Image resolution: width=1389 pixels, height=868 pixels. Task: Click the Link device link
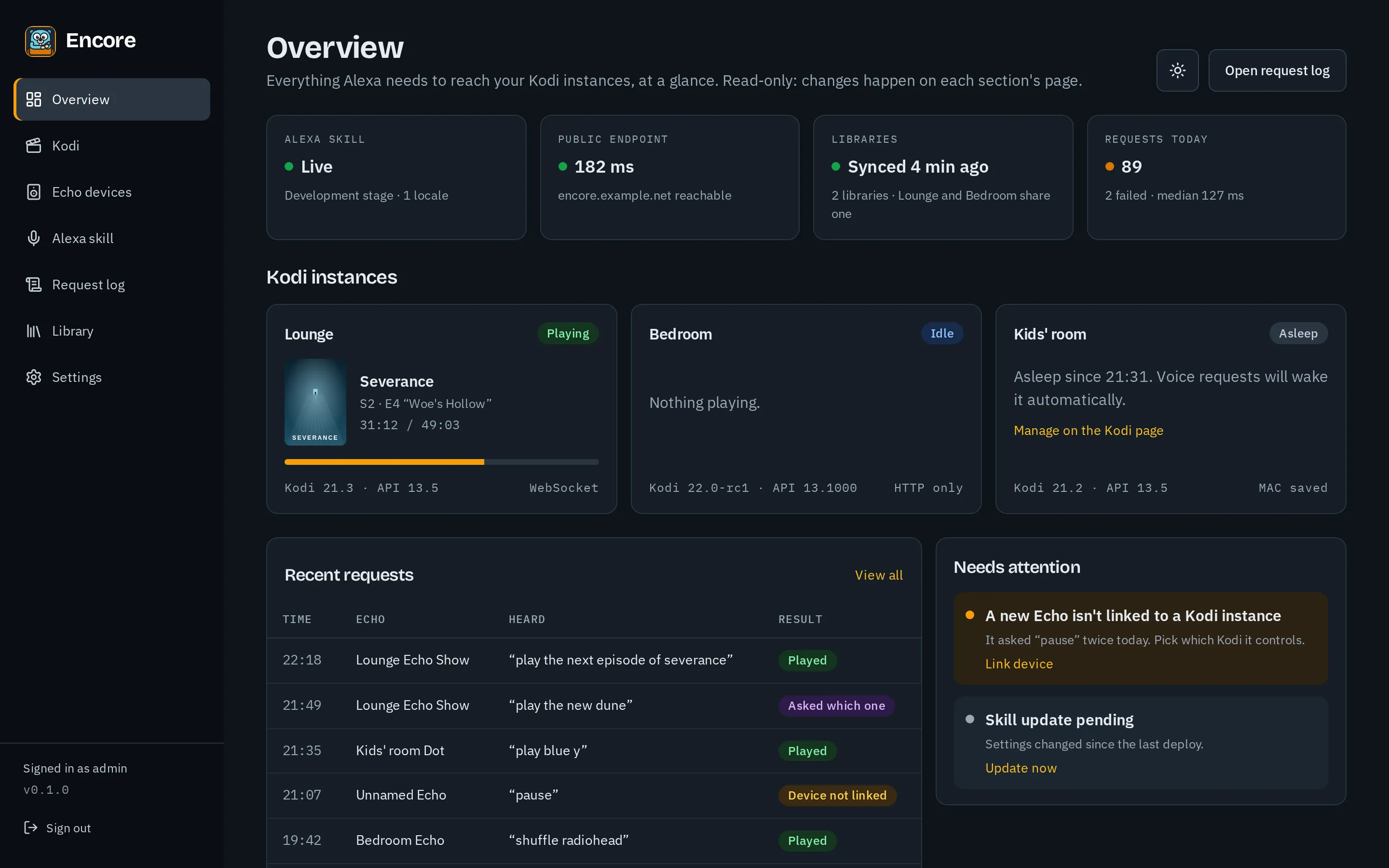click(1019, 664)
